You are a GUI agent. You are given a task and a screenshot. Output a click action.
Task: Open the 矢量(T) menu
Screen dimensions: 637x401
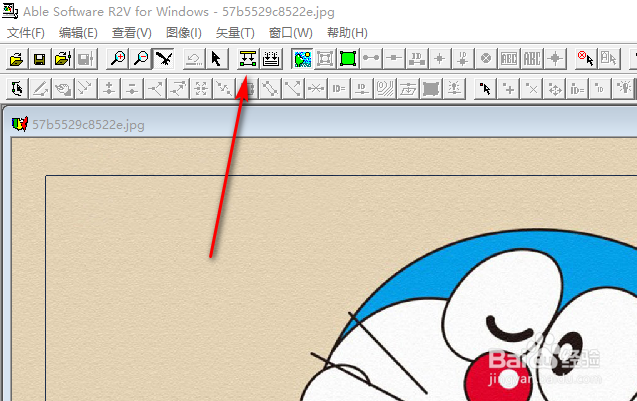coord(235,33)
